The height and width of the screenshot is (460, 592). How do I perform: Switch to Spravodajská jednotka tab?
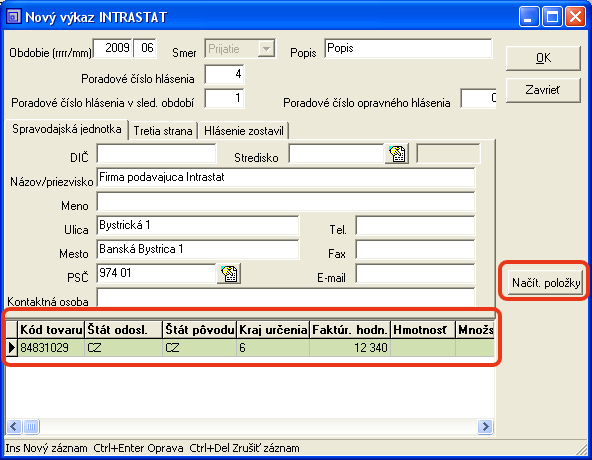click(x=66, y=130)
